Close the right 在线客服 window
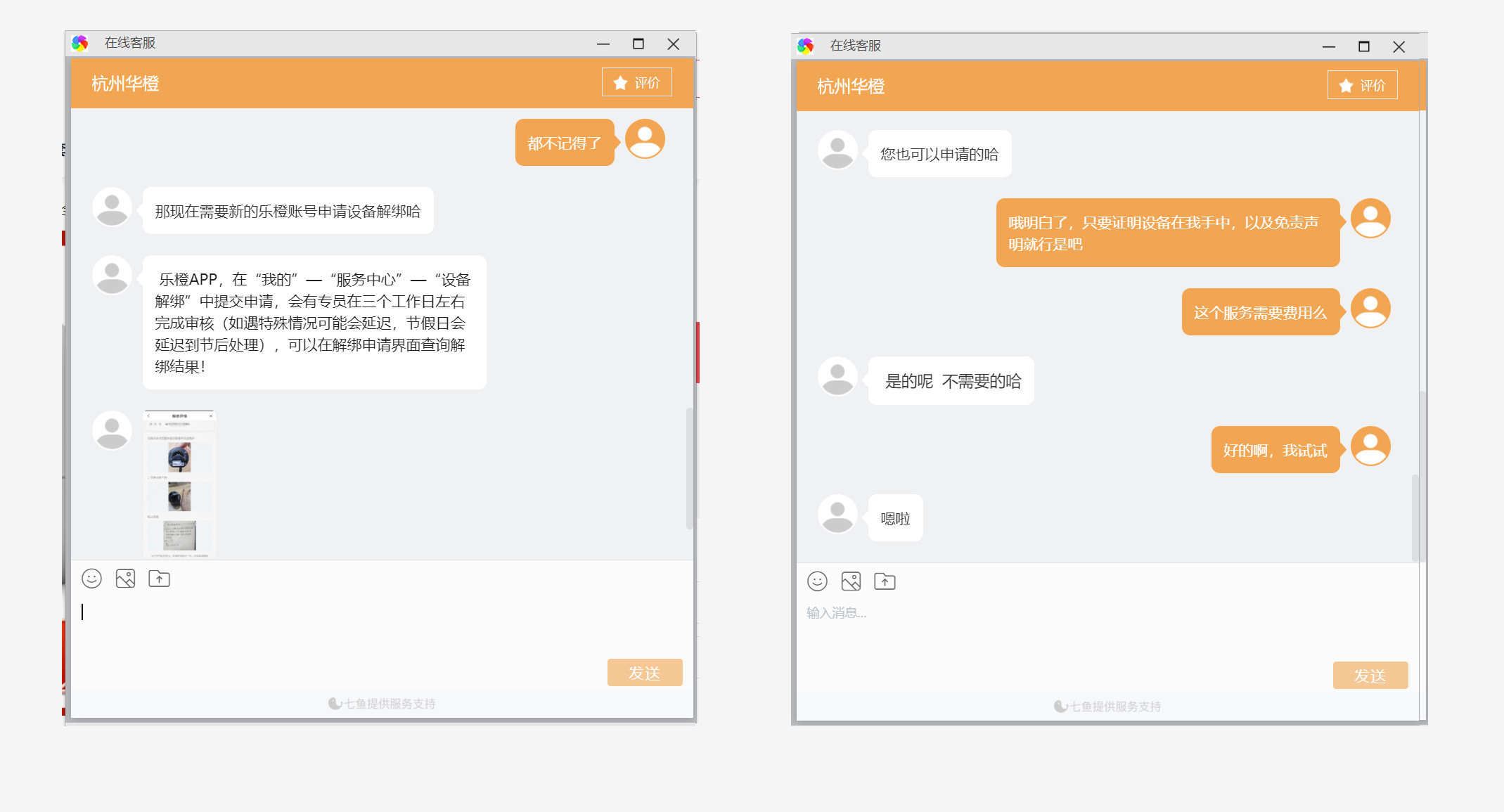 [1399, 46]
